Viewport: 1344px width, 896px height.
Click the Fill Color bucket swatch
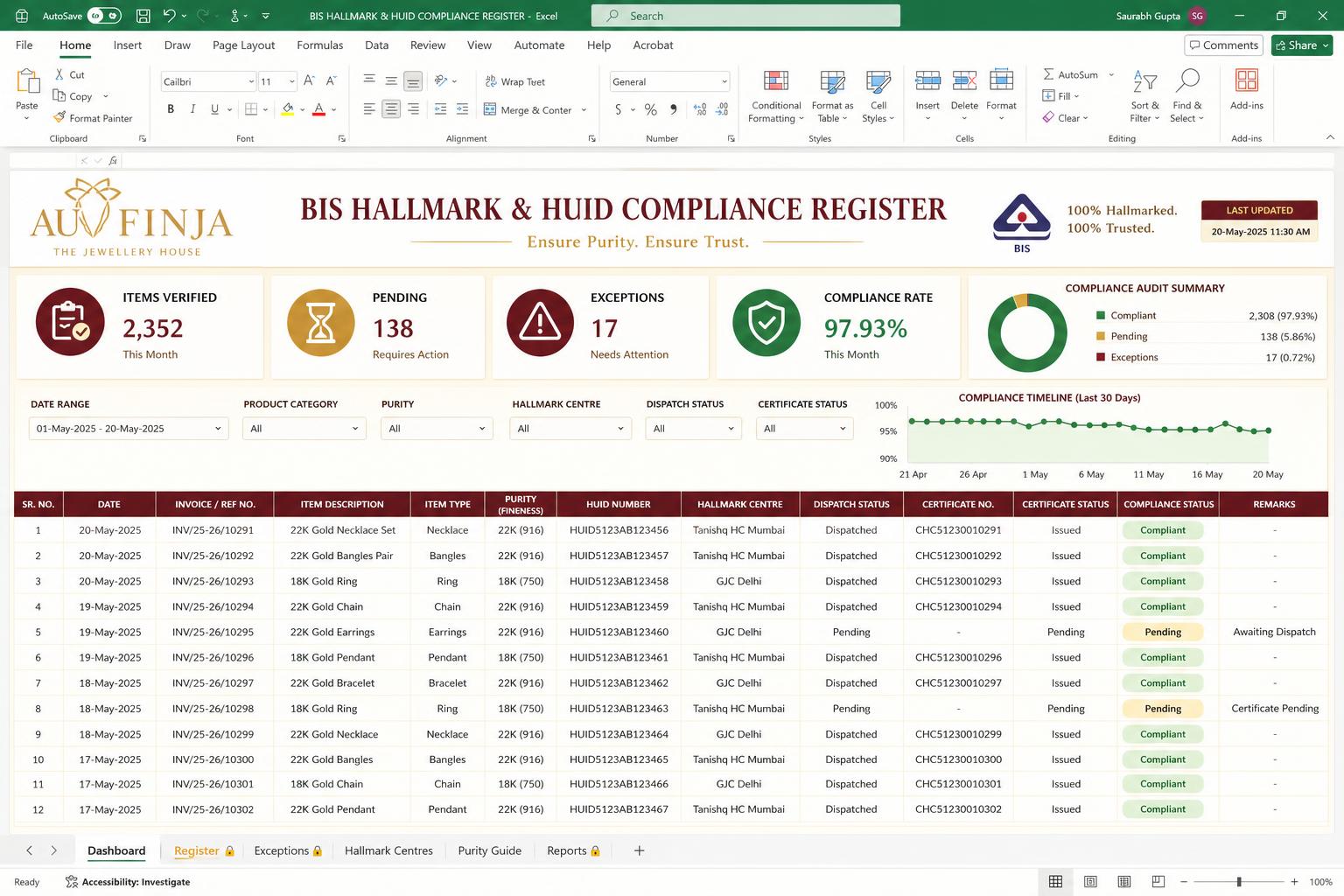click(x=287, y=109)
